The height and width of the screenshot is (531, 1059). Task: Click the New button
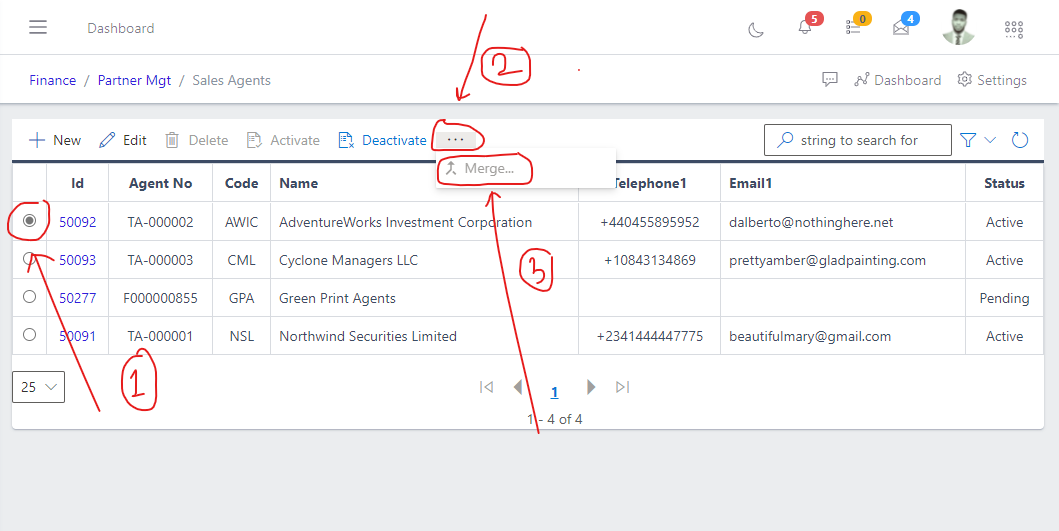pyautogui.click(x=55, y=140)
